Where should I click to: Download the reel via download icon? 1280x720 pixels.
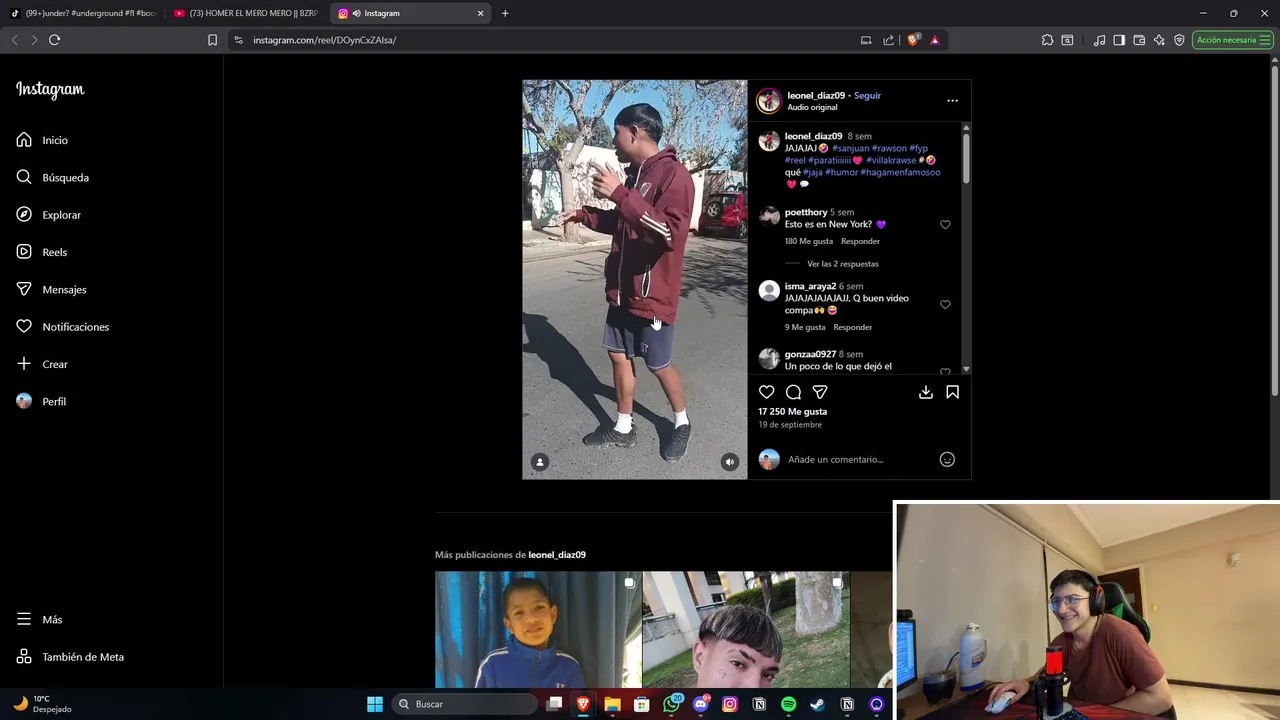point(926,392)
